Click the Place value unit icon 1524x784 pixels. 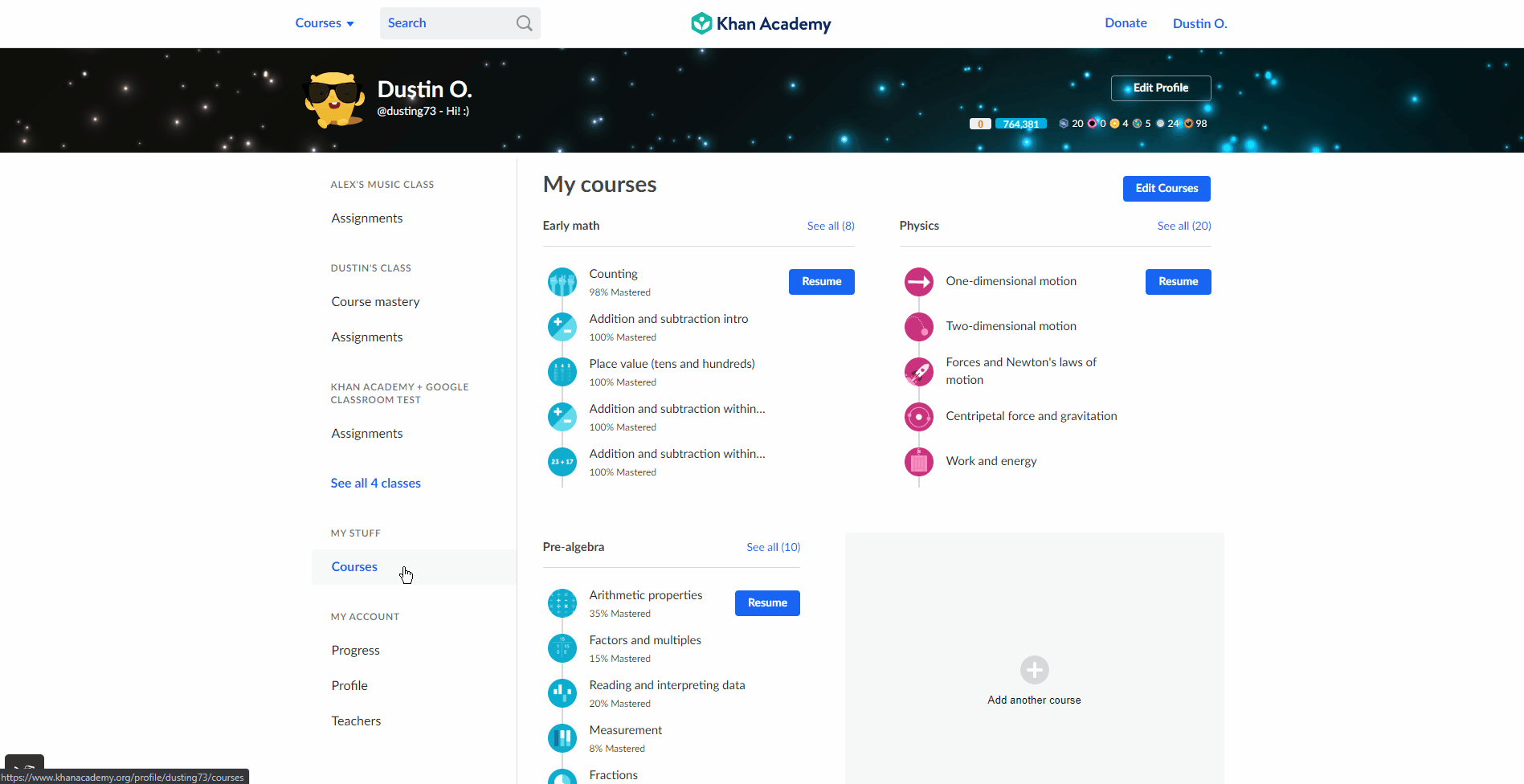tap(562, 372)
